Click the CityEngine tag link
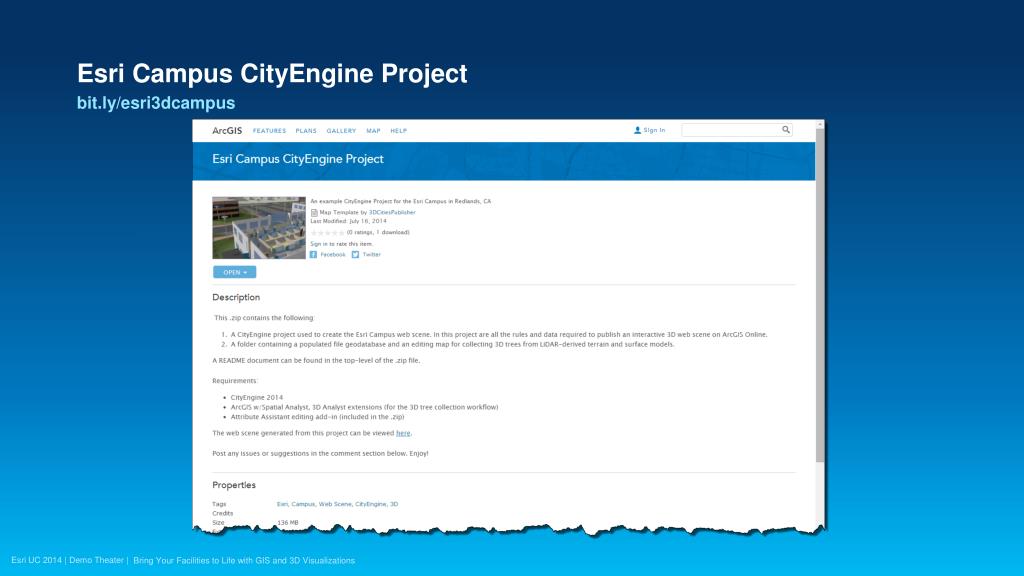 (371, 504)
